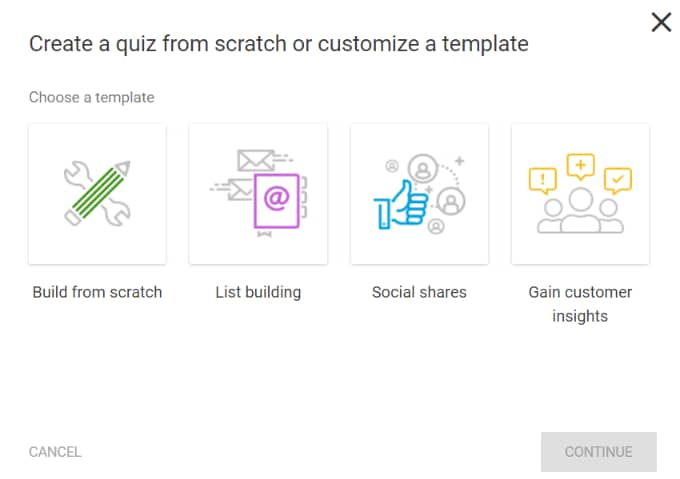Pick the Social shares label
The image size is (680, 479).
419,292
